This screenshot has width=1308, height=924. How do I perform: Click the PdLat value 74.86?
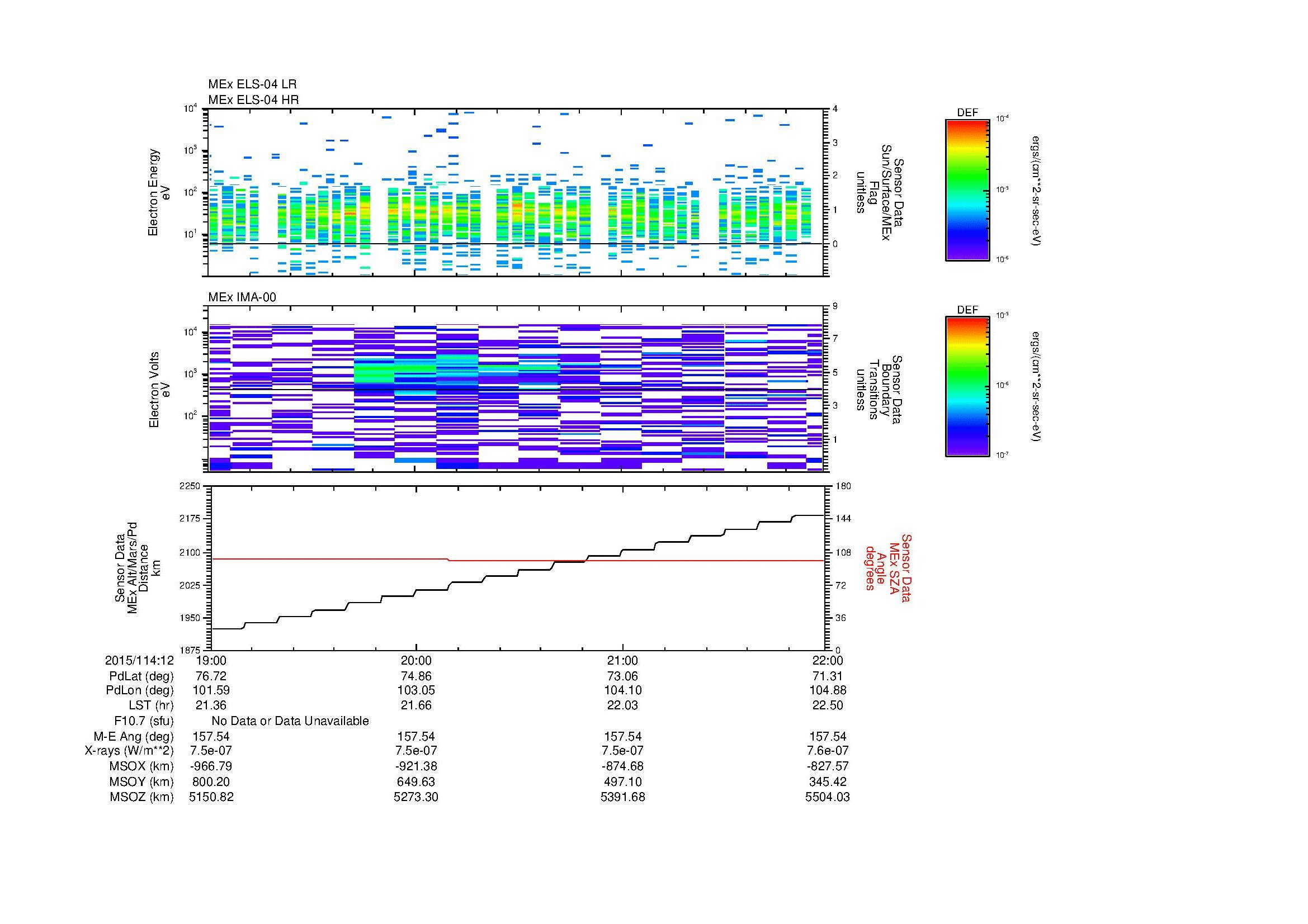[x=417, y=676]
